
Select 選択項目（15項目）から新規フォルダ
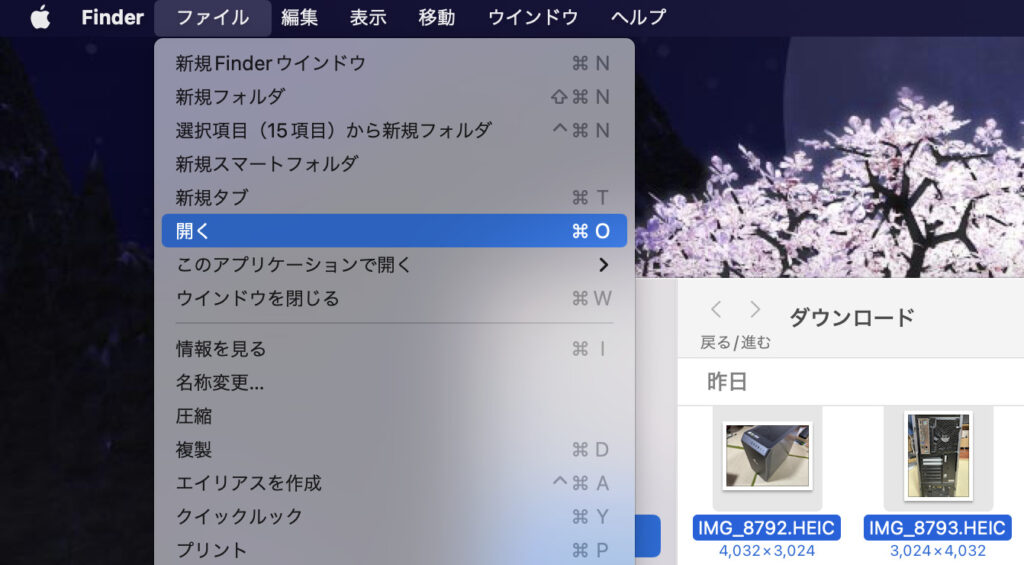coord(394,130)
